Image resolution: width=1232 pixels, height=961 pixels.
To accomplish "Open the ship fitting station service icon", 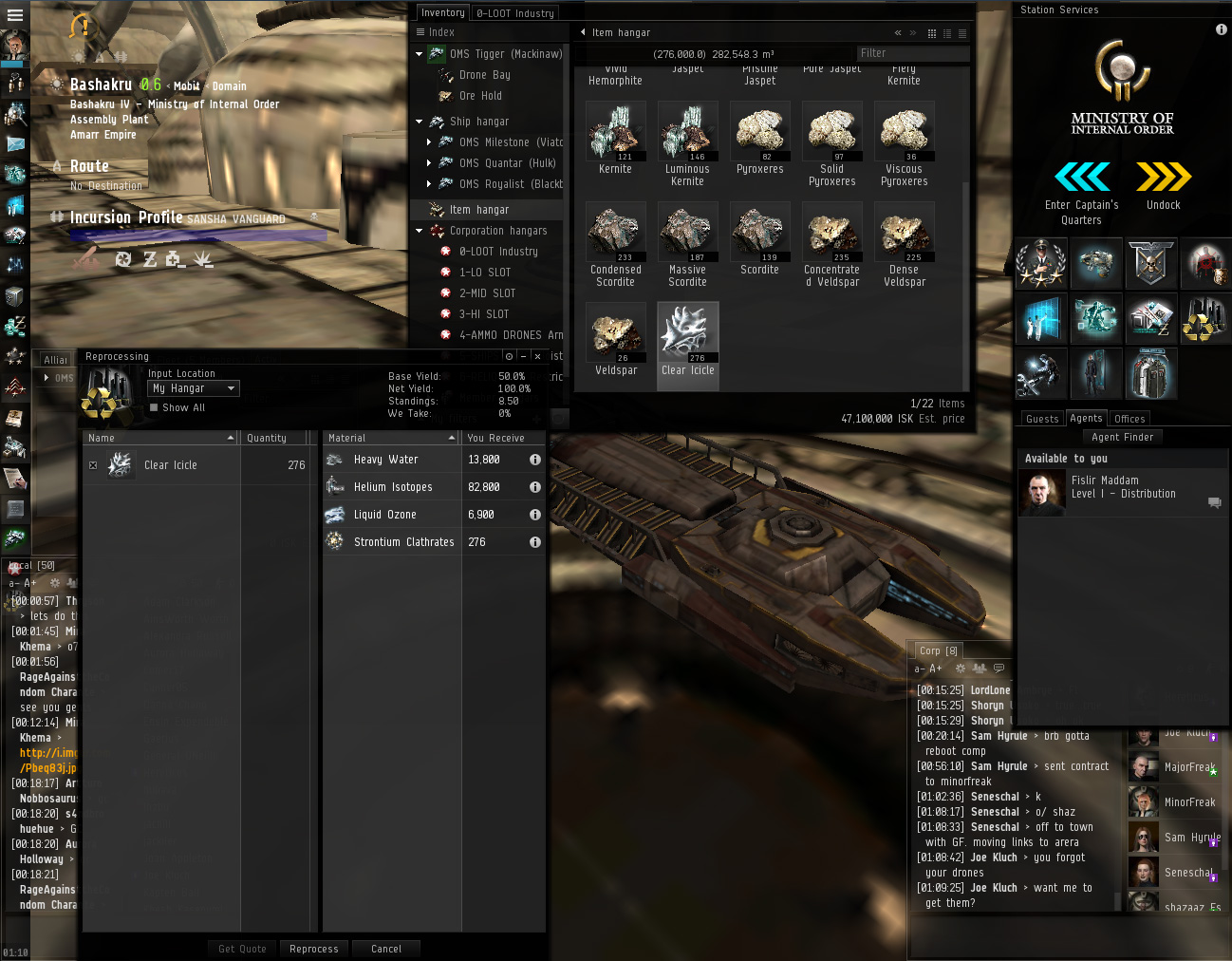I will pos(1096,263).
